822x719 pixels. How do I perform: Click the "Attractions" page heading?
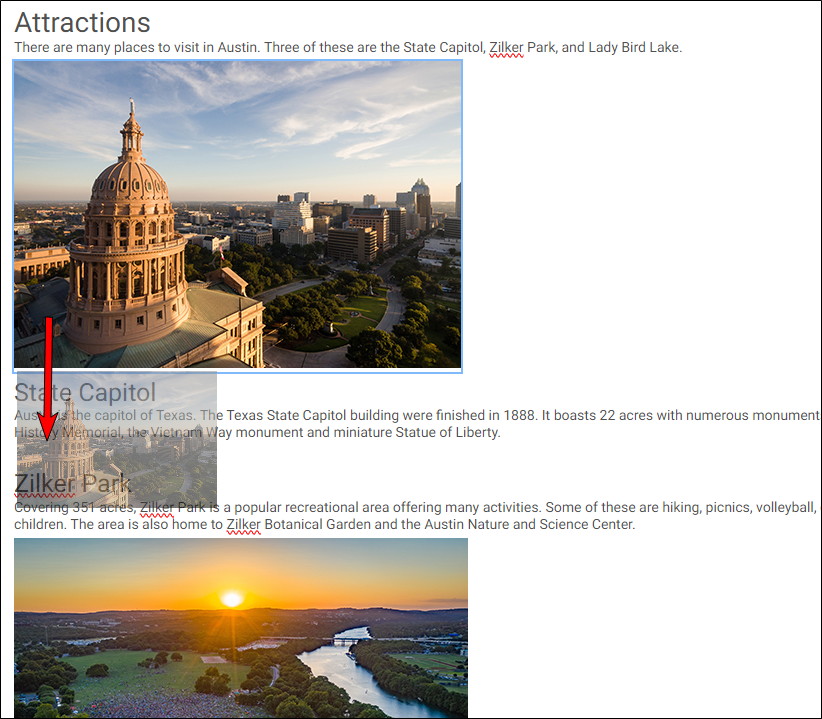point(82,23)
